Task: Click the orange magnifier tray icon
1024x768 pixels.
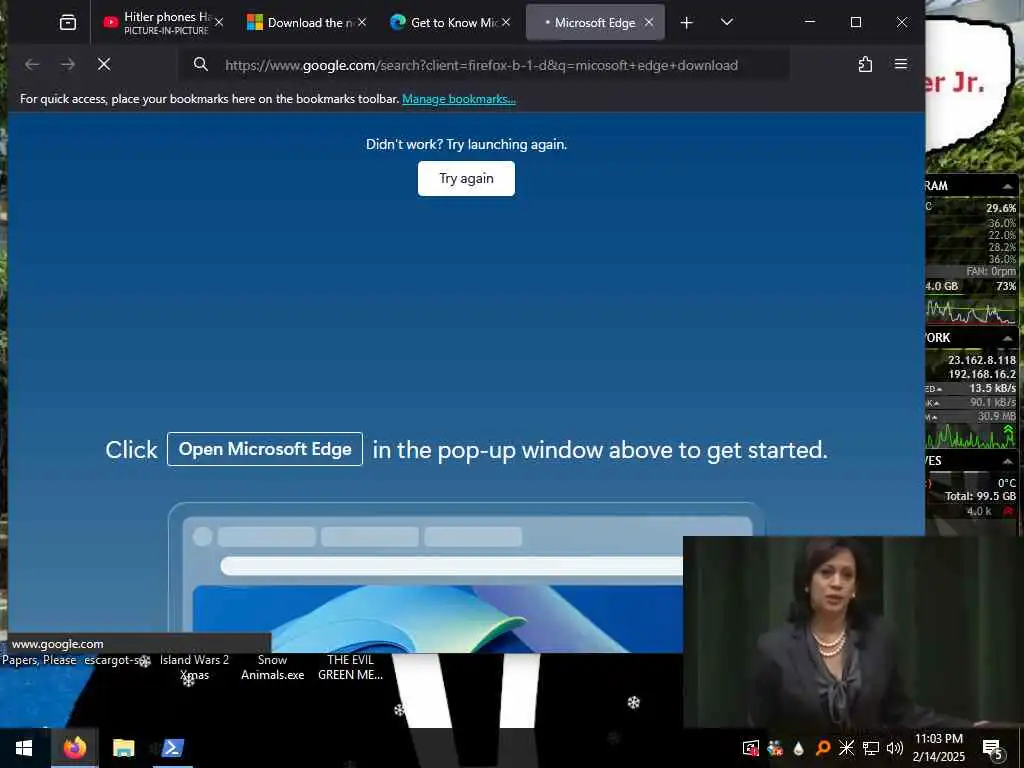Action: click(x=823, y=748)
